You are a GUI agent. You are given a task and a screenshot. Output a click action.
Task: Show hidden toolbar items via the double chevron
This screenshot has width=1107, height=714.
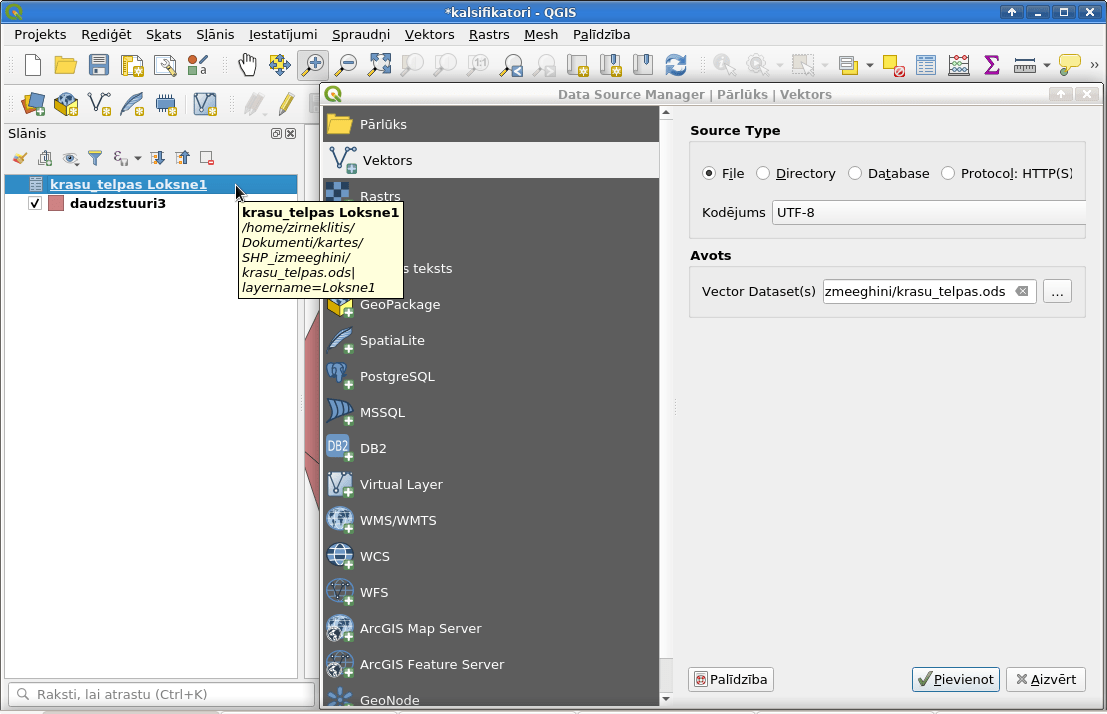[1094, 65]
